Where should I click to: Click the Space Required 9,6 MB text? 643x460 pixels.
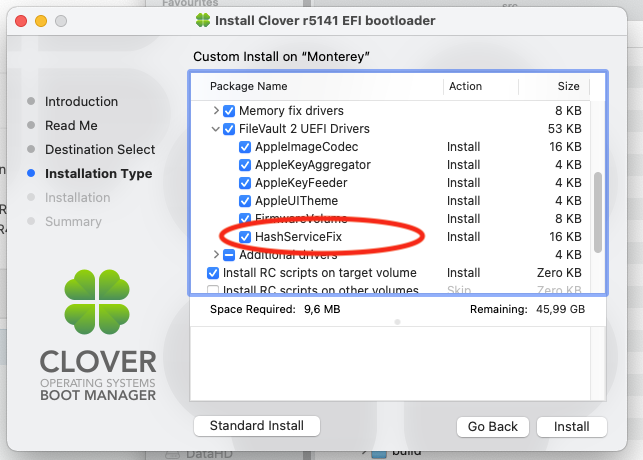click(x=275, y=309)
